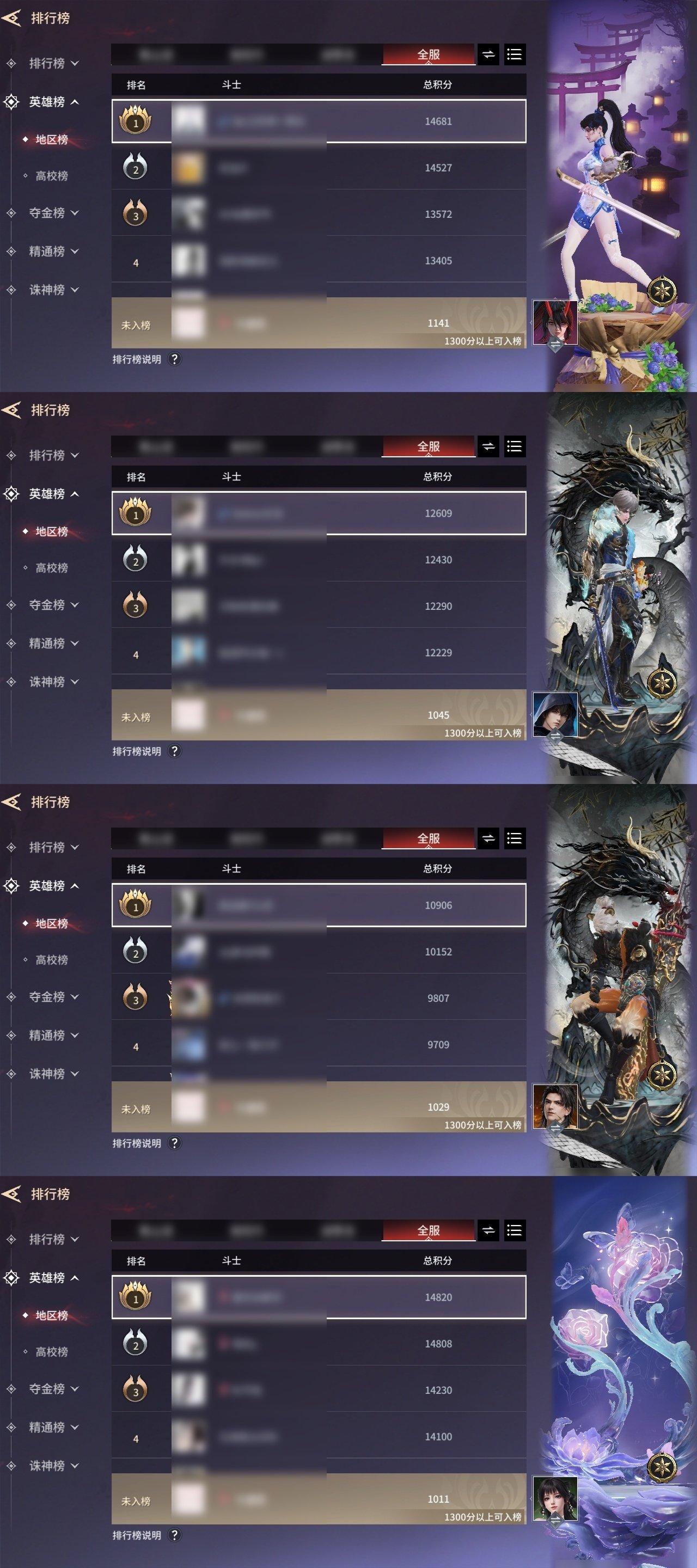Select 地区榜 in the sidebar beside score 12609
697x1568 pixels.
52,531
